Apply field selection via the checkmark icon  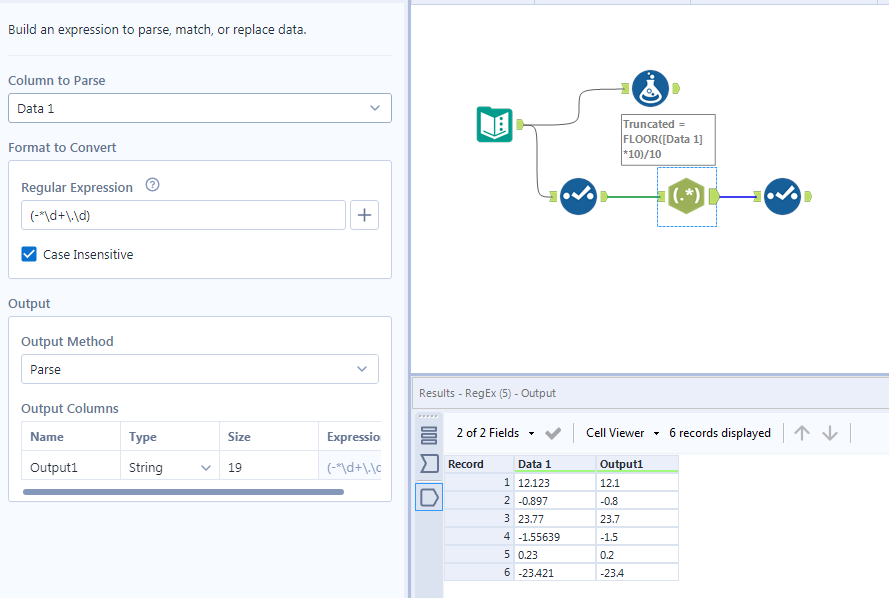pos(553,432)
